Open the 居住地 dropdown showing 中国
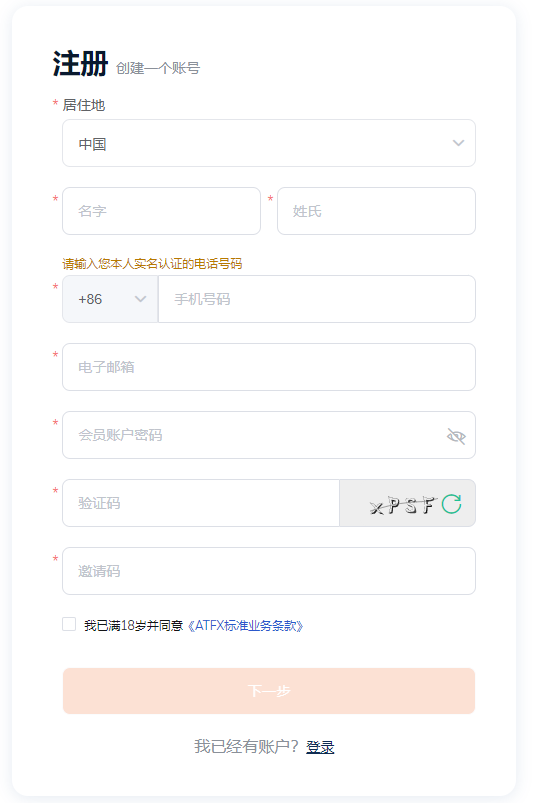The height and width of the screenshot is (803, 535). click(269, 143)
